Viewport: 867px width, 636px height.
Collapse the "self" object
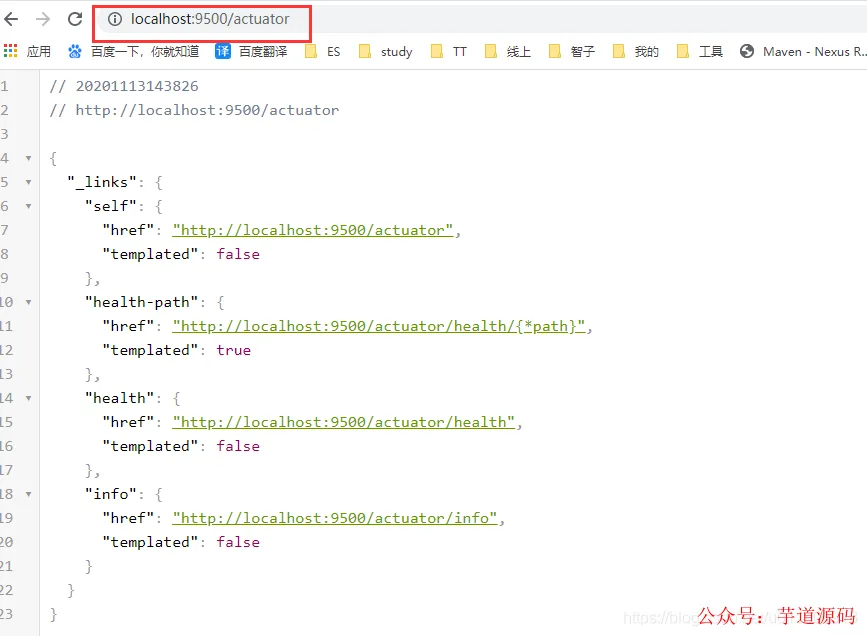point(28,206)
